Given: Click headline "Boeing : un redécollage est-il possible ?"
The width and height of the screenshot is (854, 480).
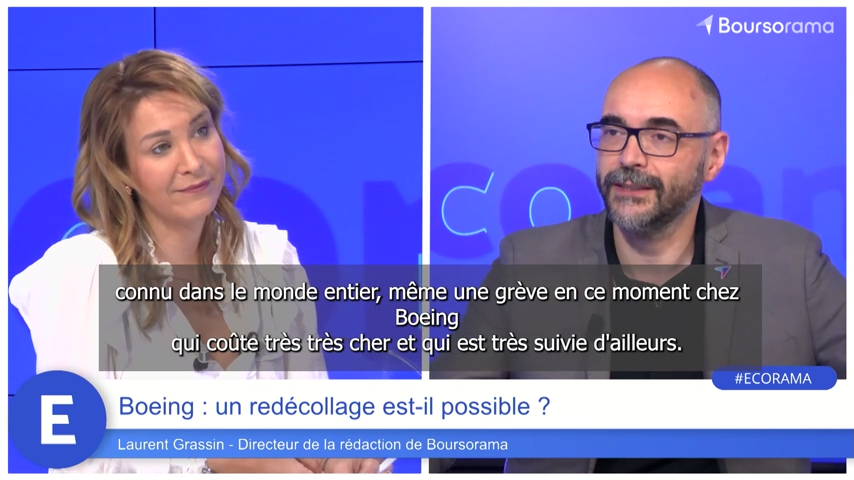Looking at the screenshot, I should pyautogui.click(x=334, y=406).
